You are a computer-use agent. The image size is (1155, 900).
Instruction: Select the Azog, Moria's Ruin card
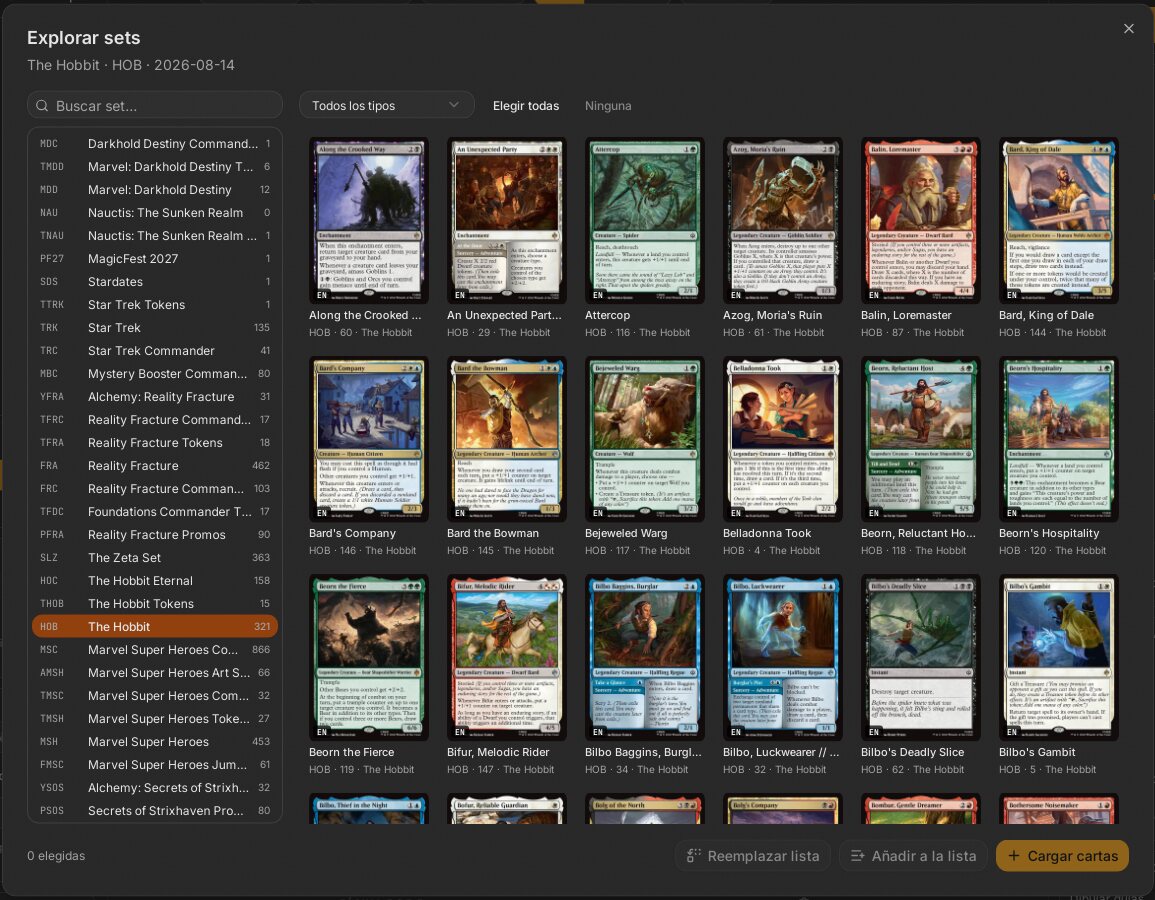[x=782, y=220]
